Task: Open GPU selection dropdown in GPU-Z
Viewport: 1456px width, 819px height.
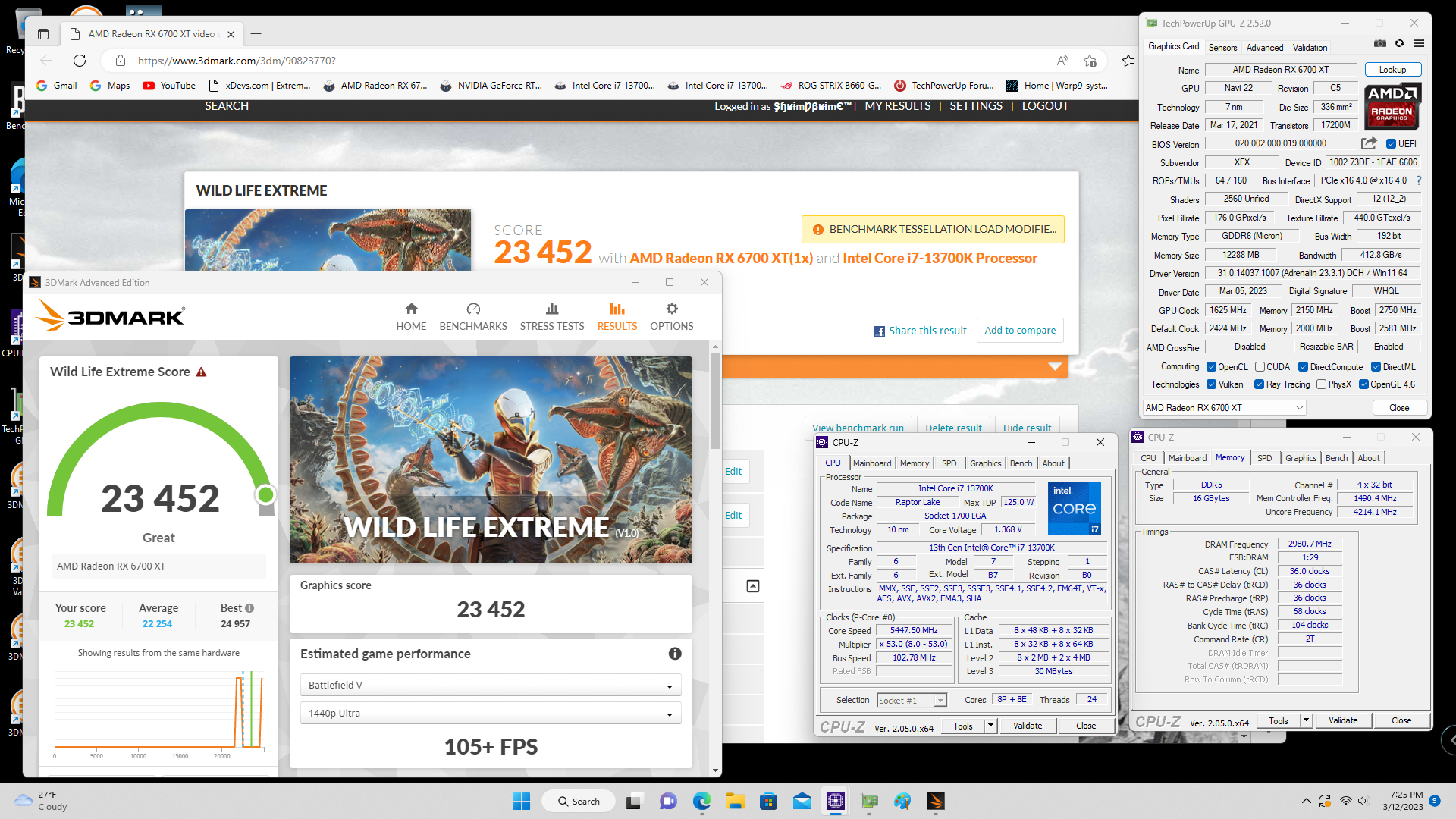Action: 1224,407
